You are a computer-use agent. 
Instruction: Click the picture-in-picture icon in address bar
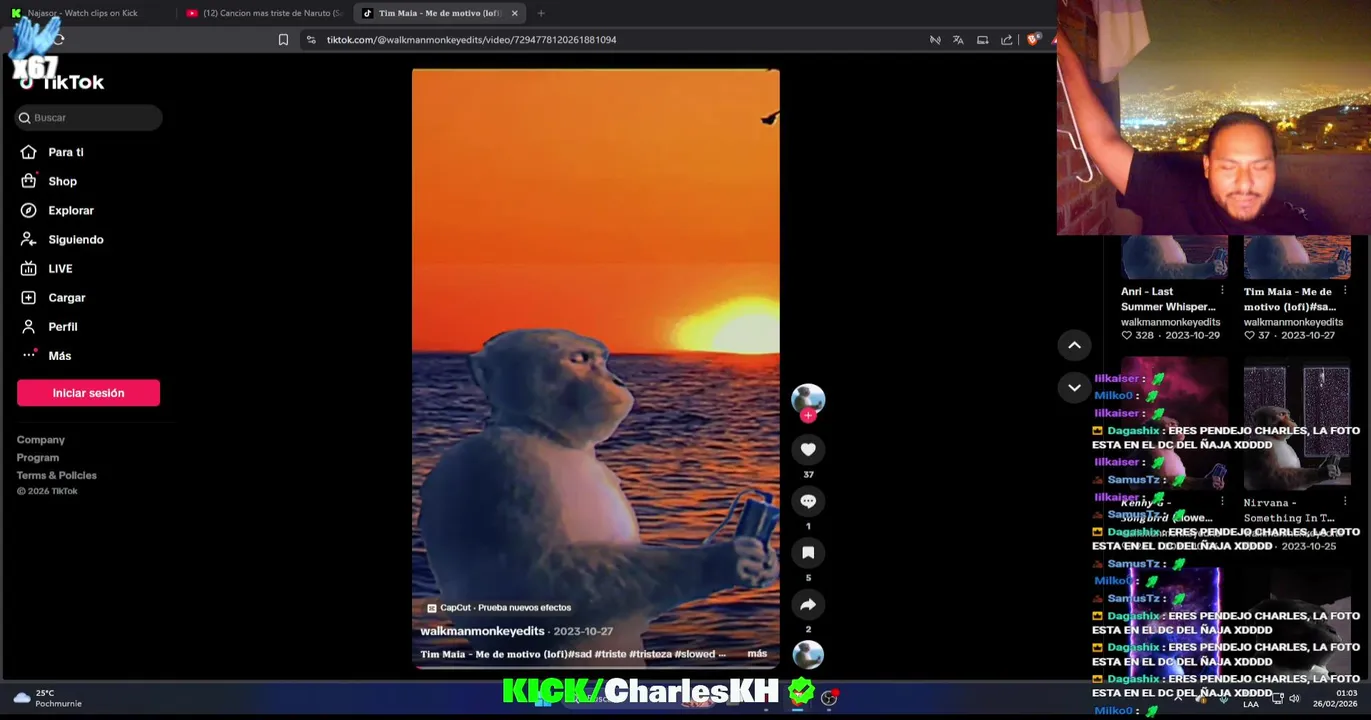pos(982,40)
